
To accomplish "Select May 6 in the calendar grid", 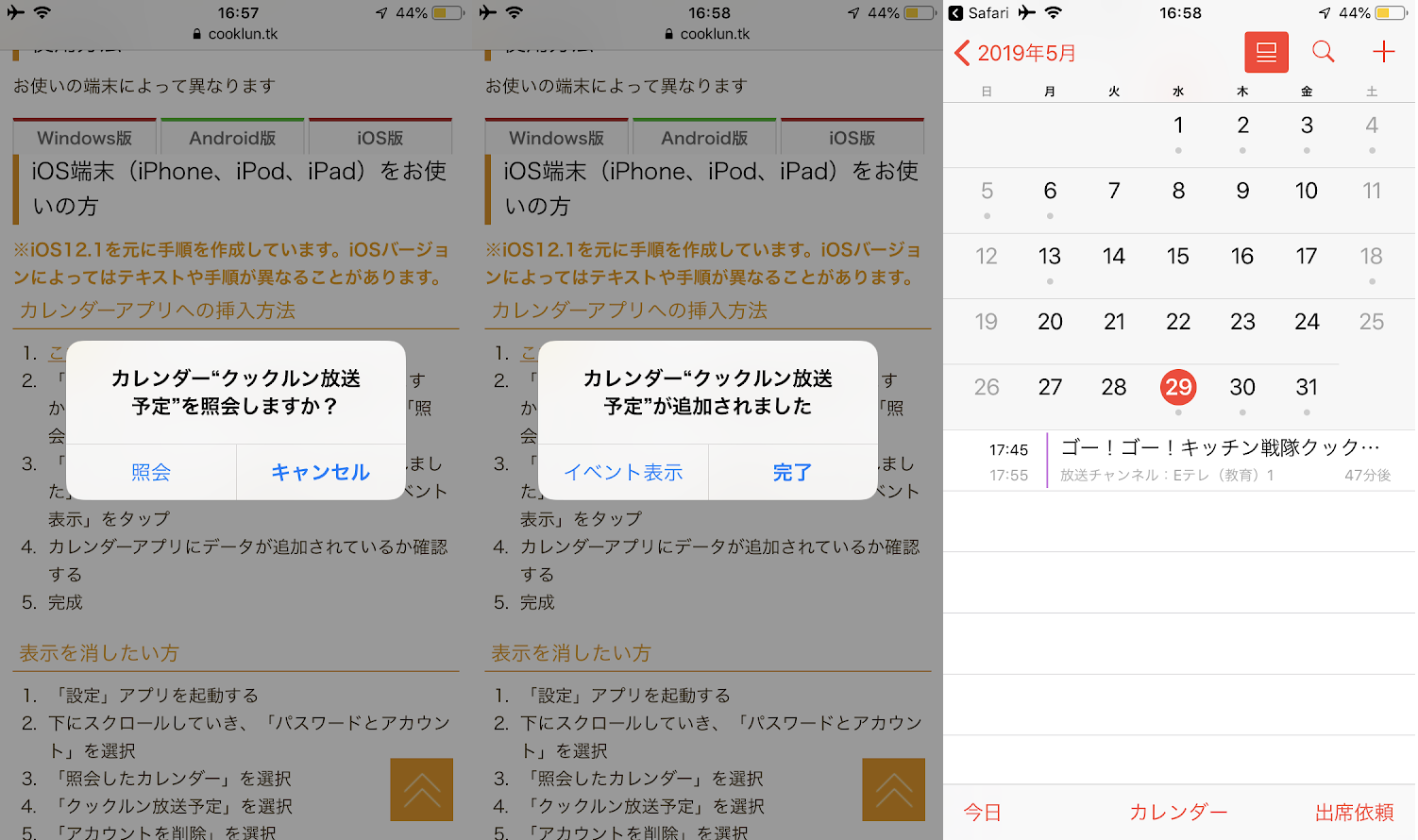I will coord(1050,191).
